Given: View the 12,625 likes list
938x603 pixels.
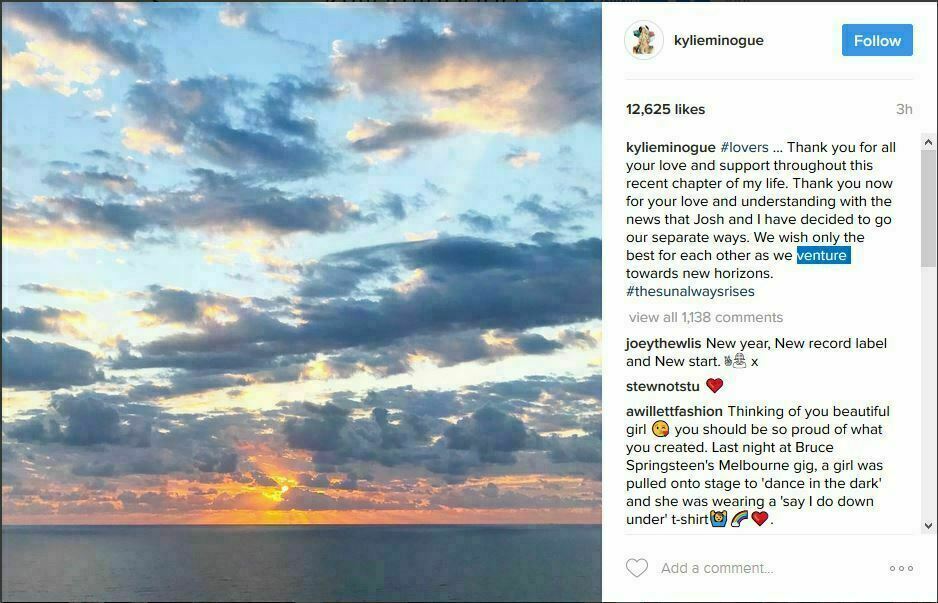Looking at the screenshot, I should pos(665,109).
